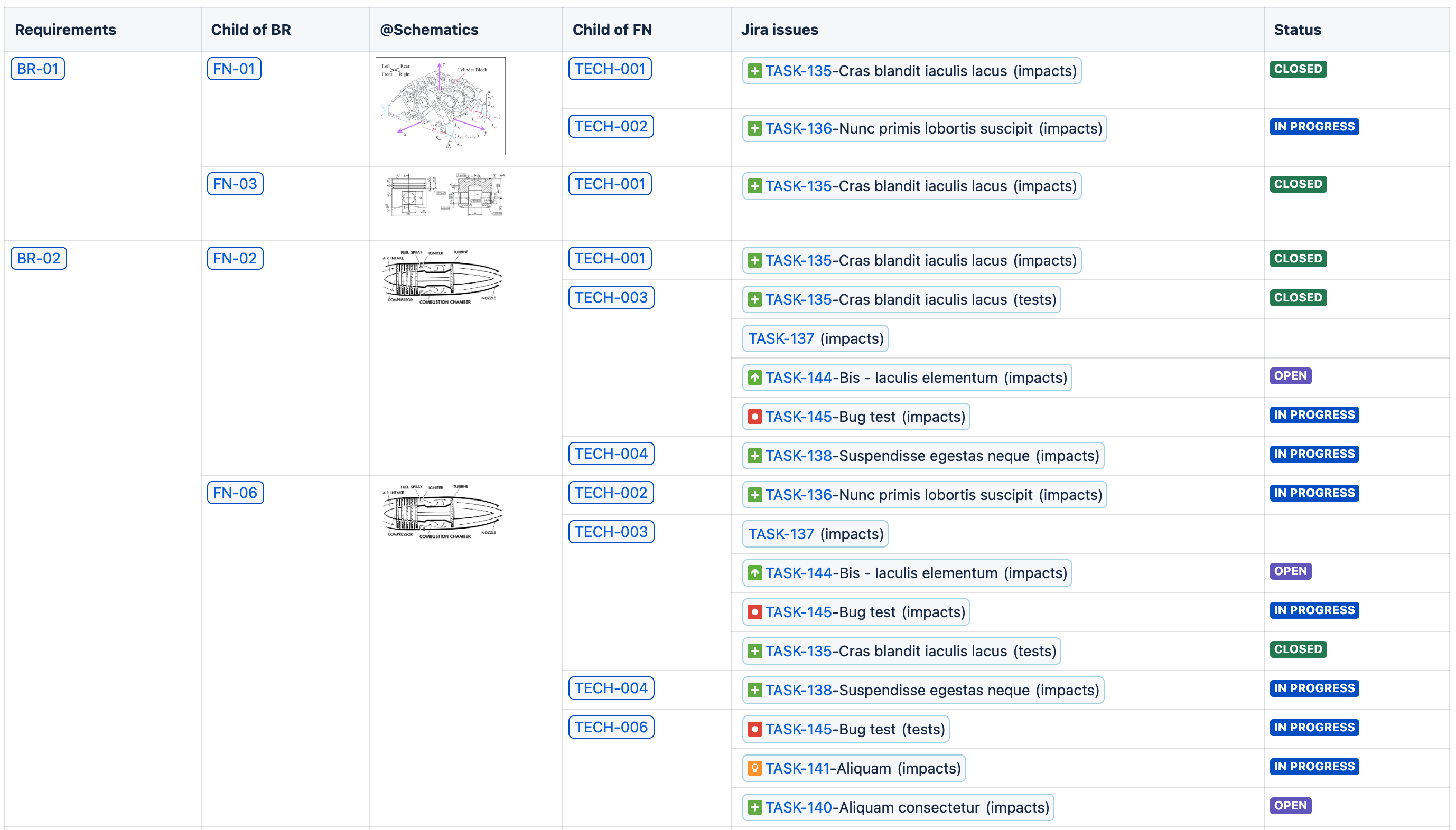Click the combustion chamber schematic for FN-06
The image size is (1456, 830).
click(442, 512)
